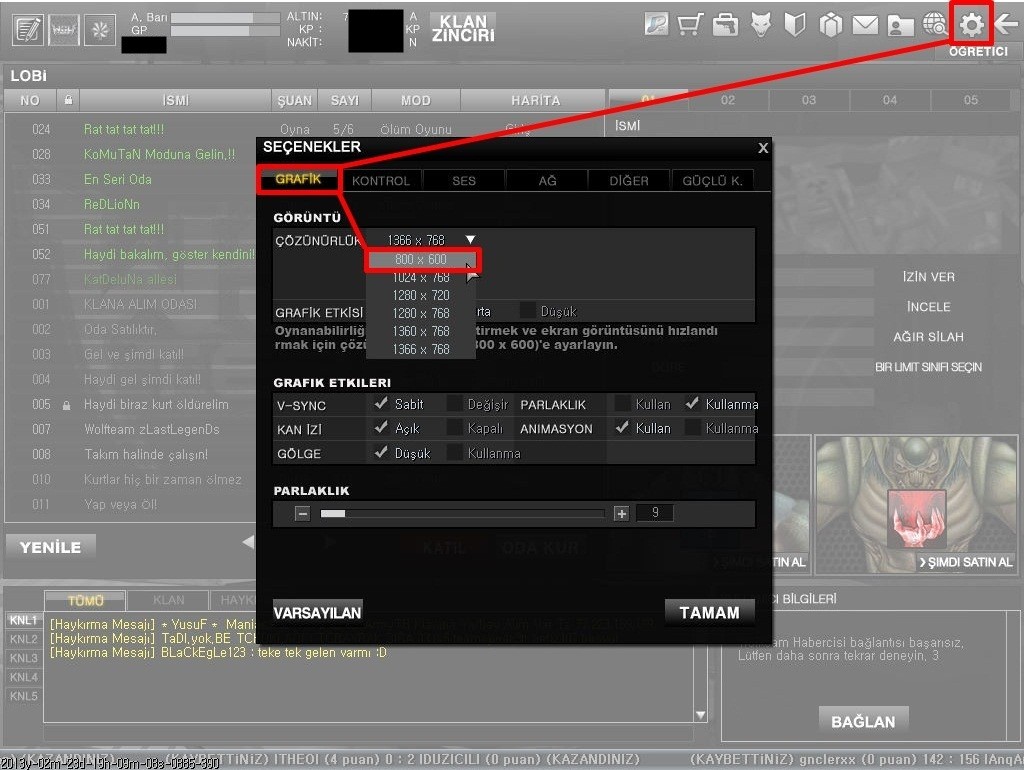Click the second top-left square icon
This screenshot has height=770, width=1024.
pos(63,29)
